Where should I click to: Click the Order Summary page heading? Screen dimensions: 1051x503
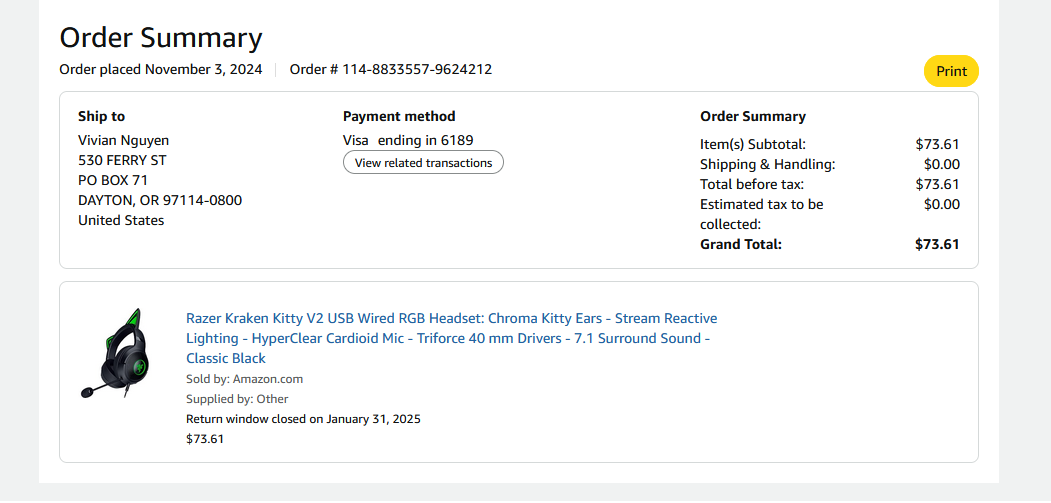[x=161, y=38]
